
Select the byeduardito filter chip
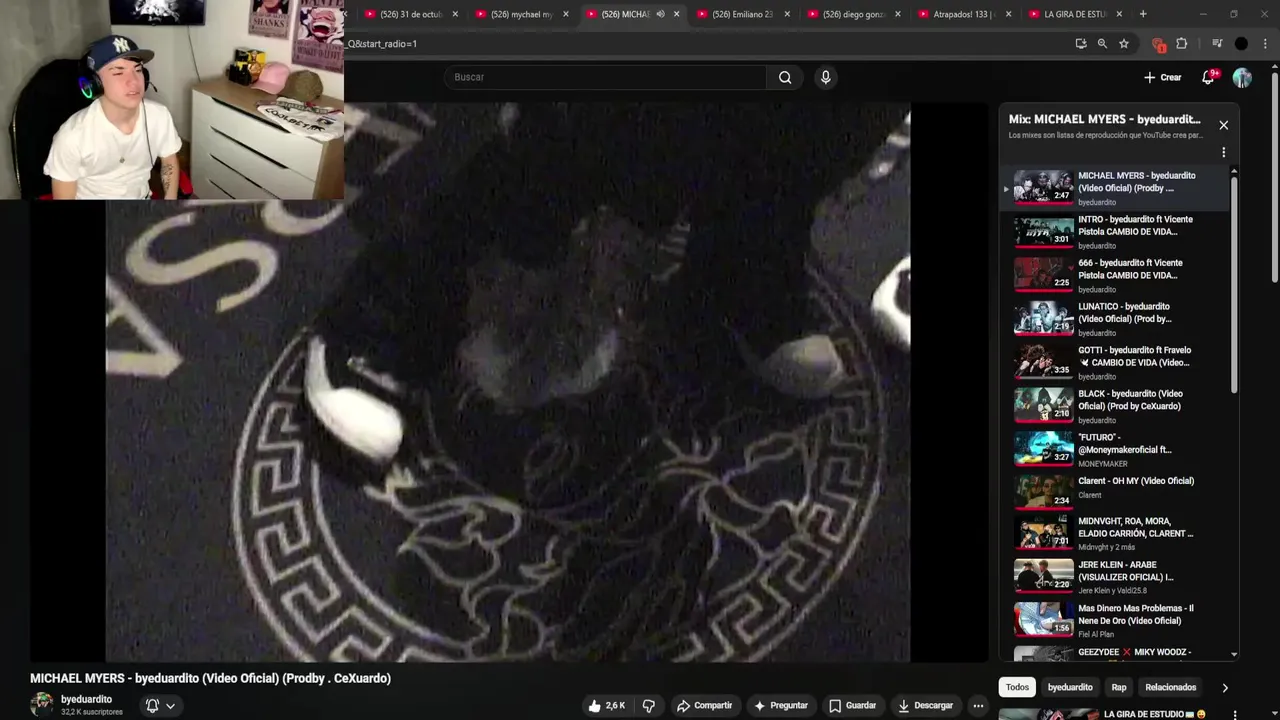point(1070,688)
